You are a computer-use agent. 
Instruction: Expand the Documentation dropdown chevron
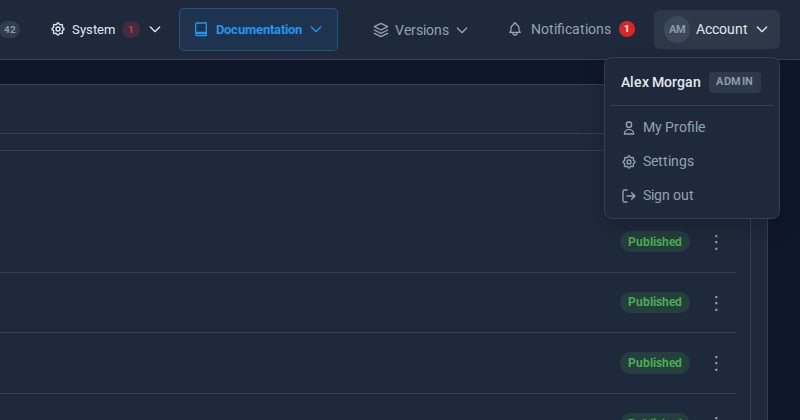click(316, 30)
